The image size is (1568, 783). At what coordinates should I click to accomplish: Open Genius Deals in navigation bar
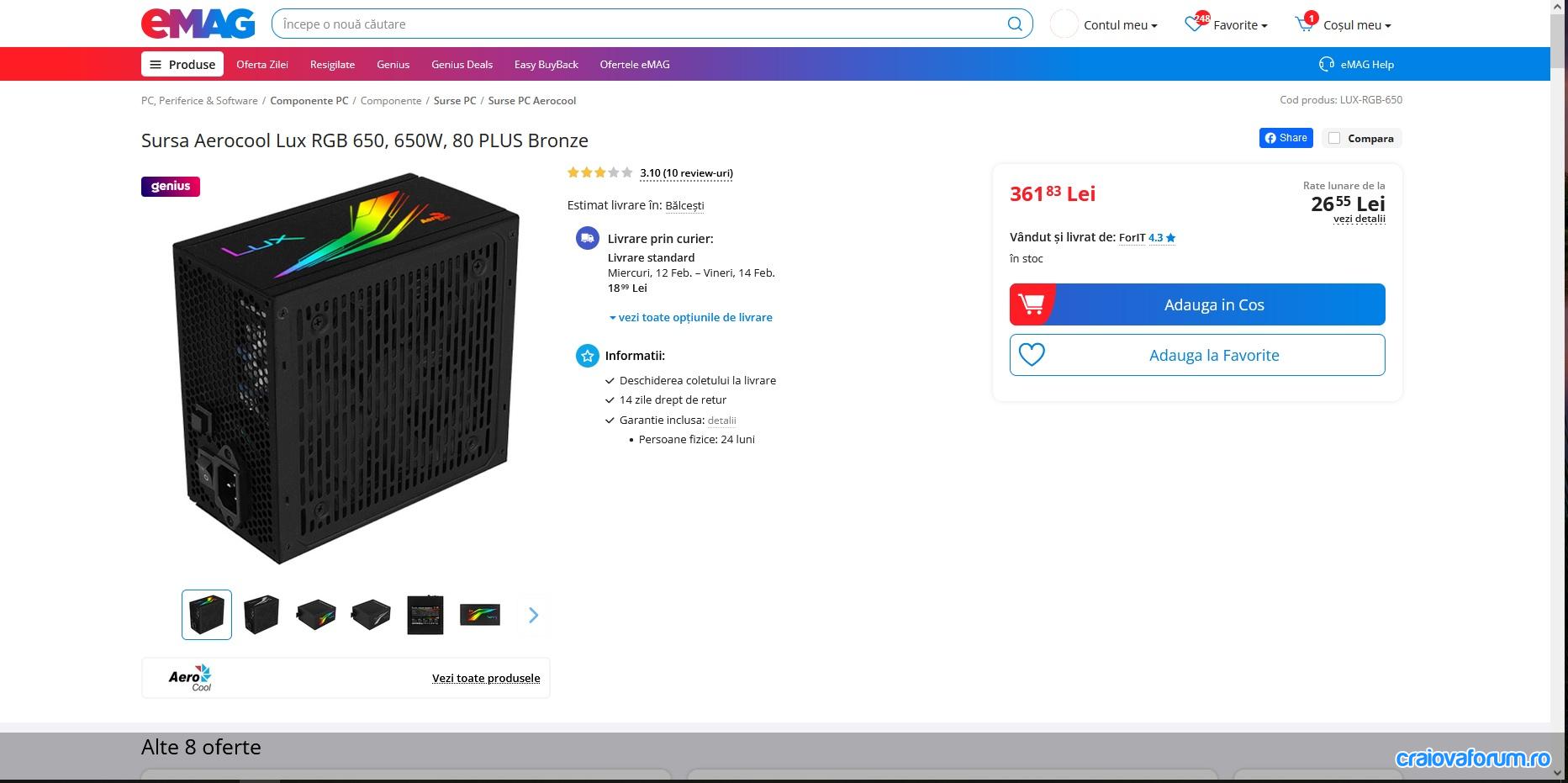(462, 64)
